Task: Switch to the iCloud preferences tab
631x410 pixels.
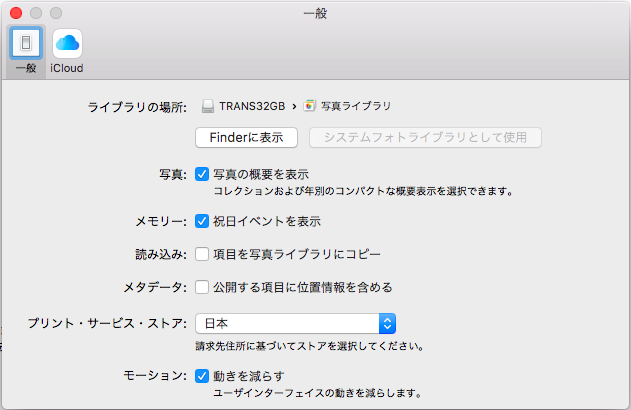Action: click(x=67, y=51)
